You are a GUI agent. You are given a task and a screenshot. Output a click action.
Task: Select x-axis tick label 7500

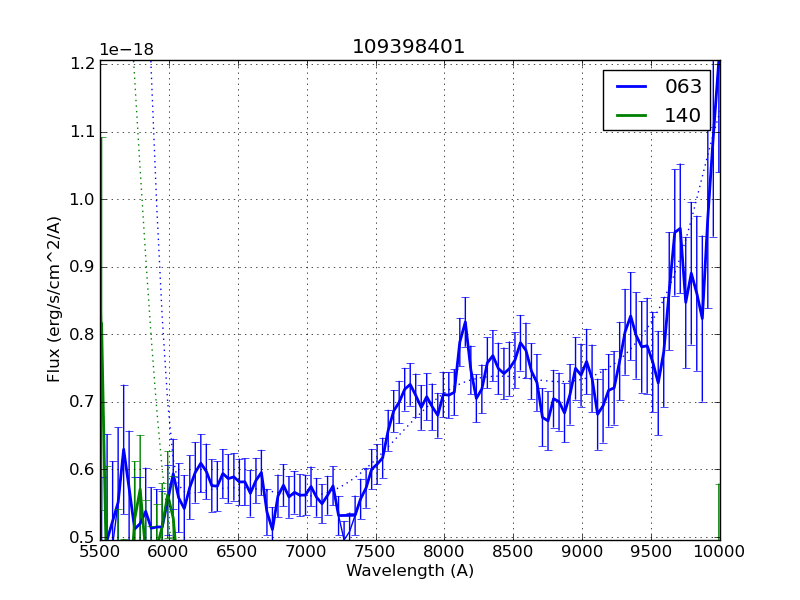pyautogui.click(x=376, y=551)
